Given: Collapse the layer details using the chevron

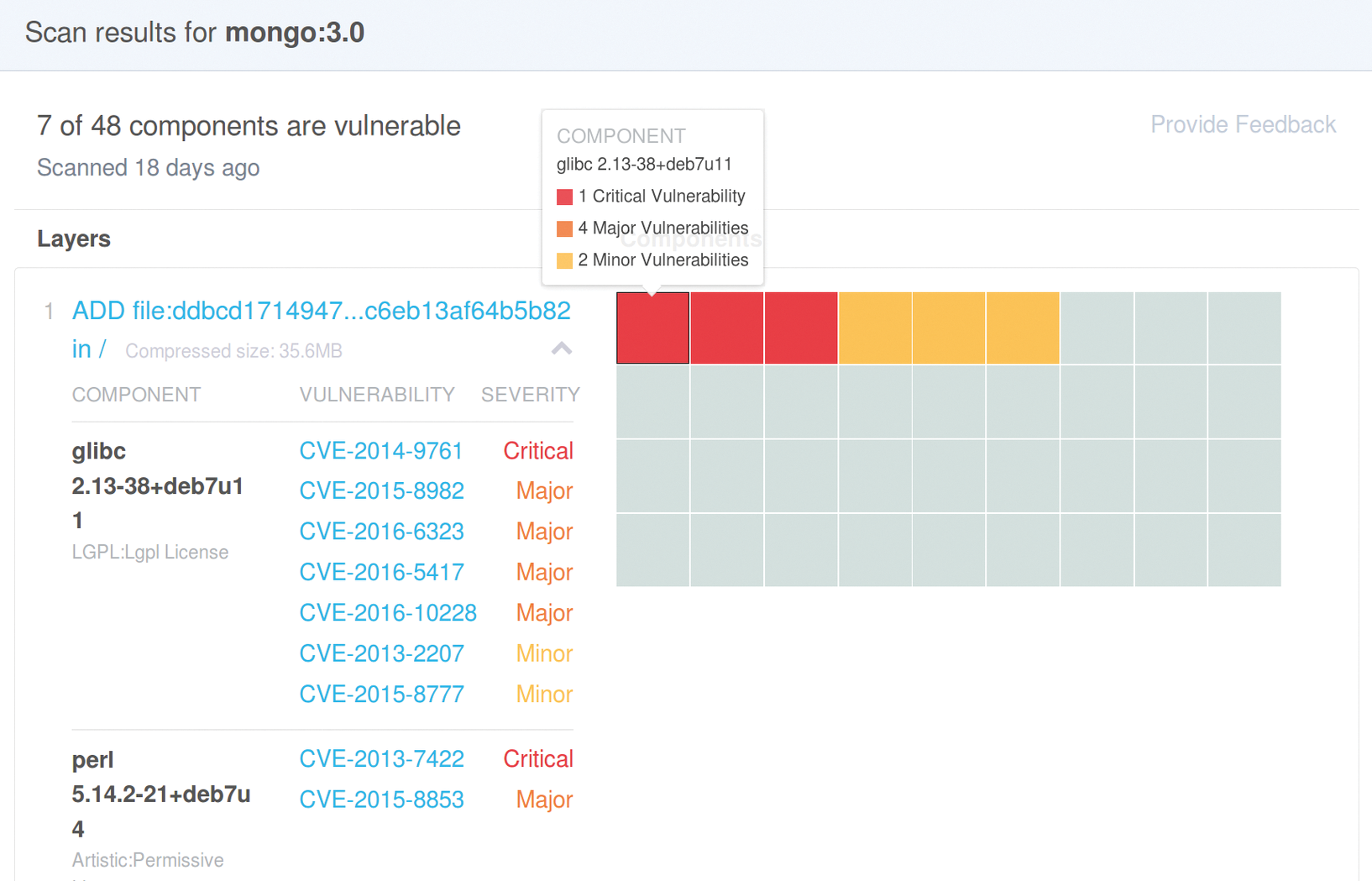Looking at the screenshot, I should (561, 349).
